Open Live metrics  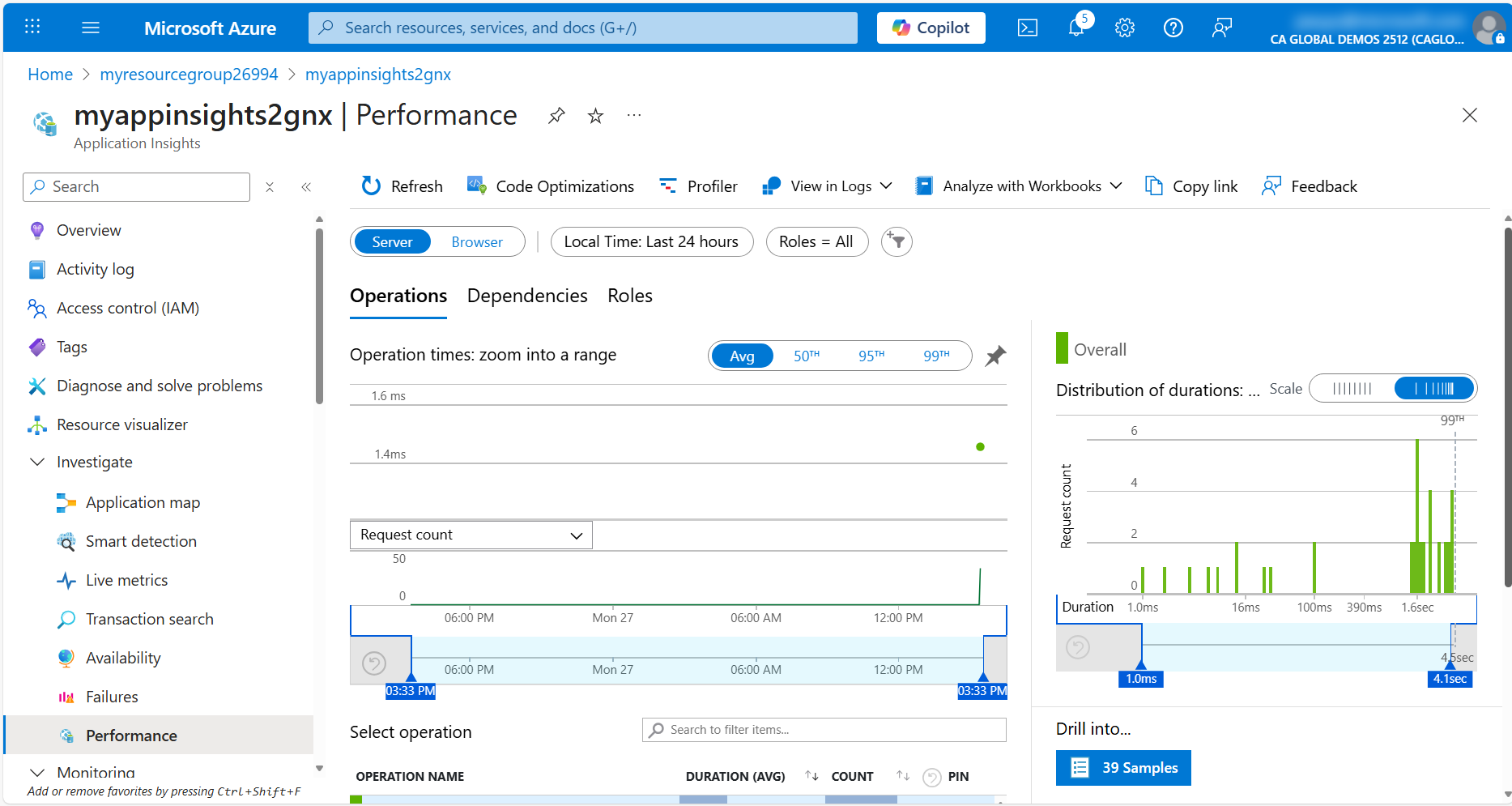pyautogui.click(x=126, y=580)
